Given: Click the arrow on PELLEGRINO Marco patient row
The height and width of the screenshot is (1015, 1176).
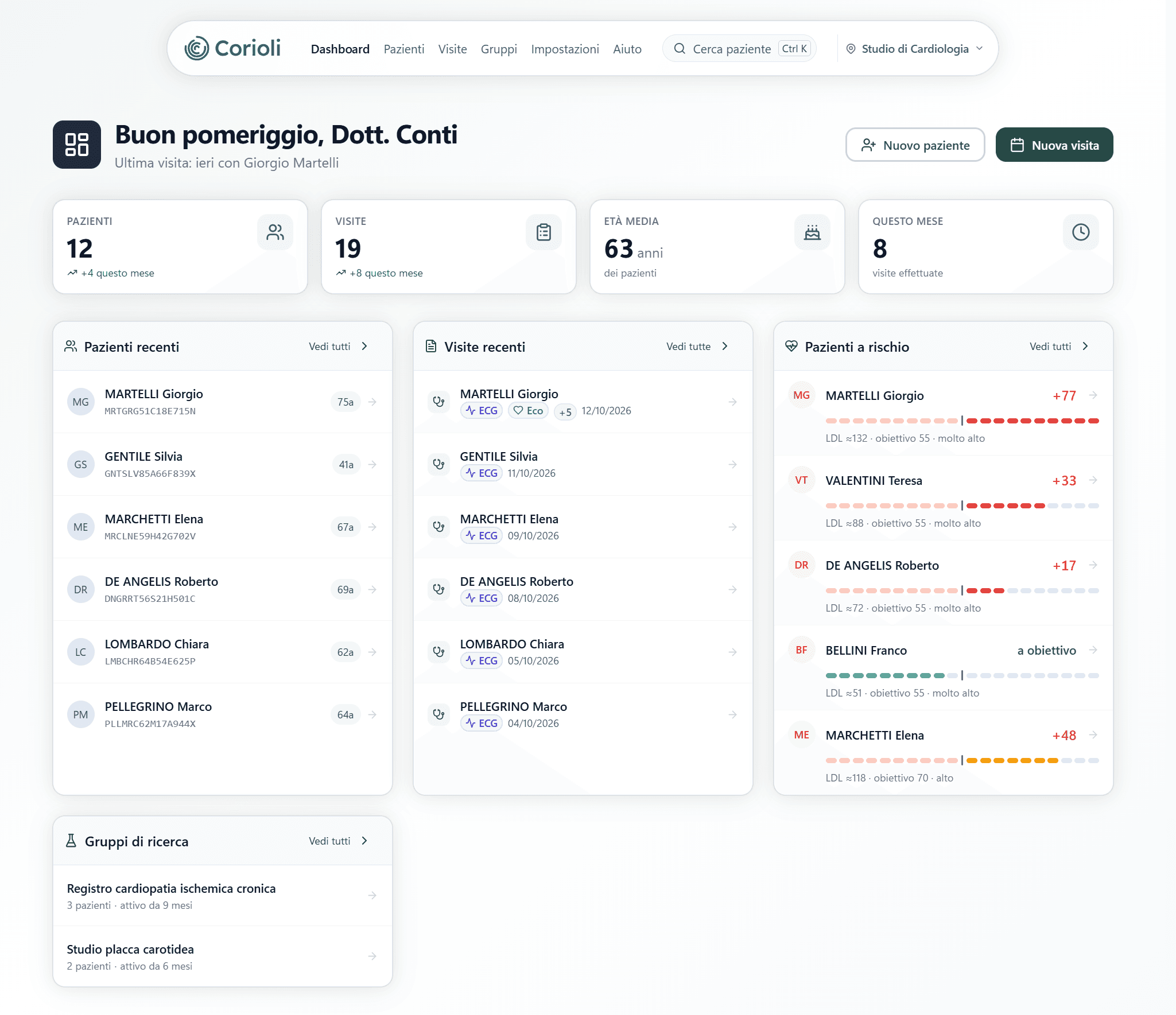Looking at the screenshot, I should point(372,714).
